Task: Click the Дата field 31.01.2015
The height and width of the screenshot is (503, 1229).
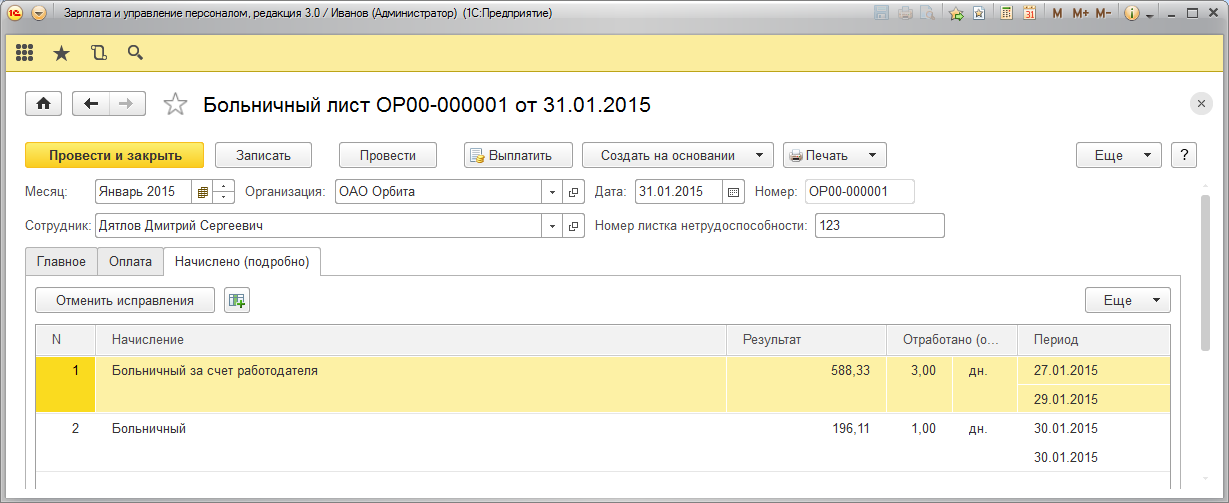Action: point(679,192)
